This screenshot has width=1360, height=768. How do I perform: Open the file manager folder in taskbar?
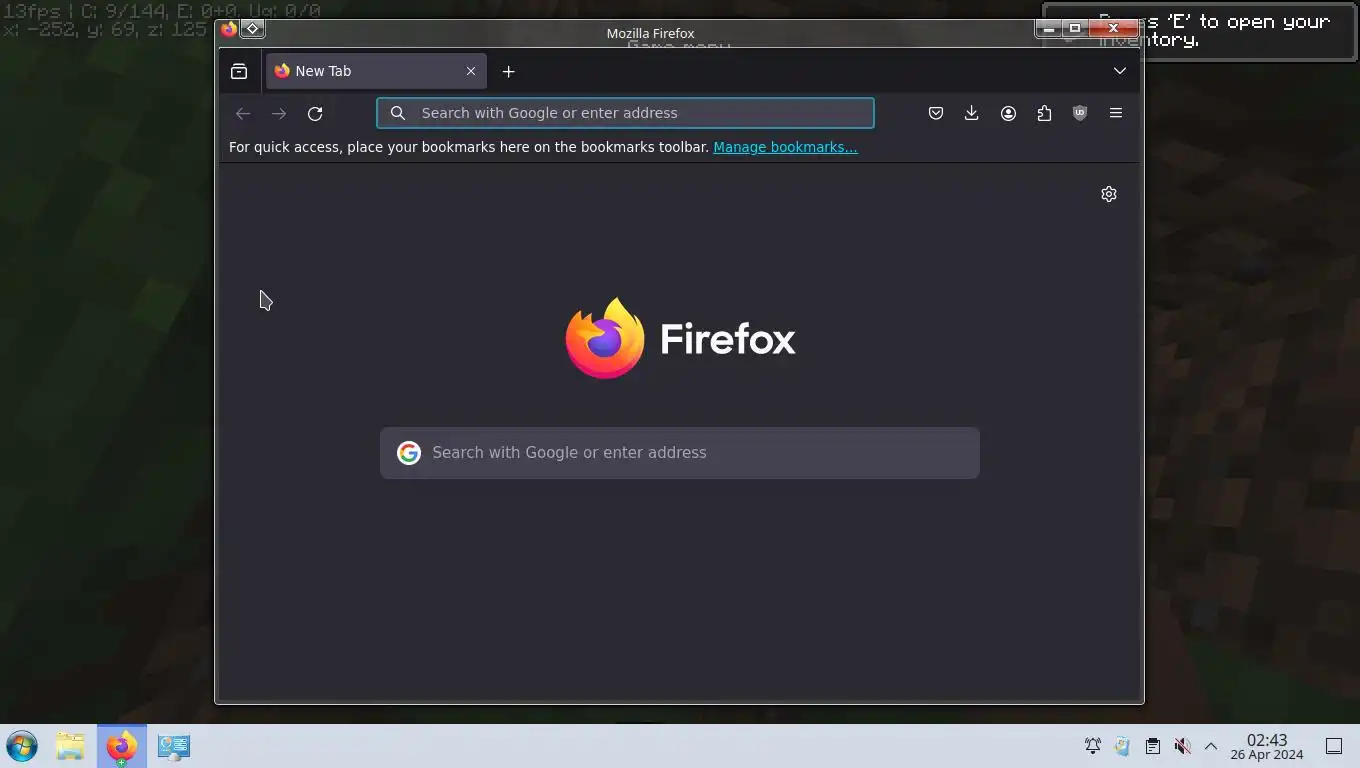click(70, 746)
